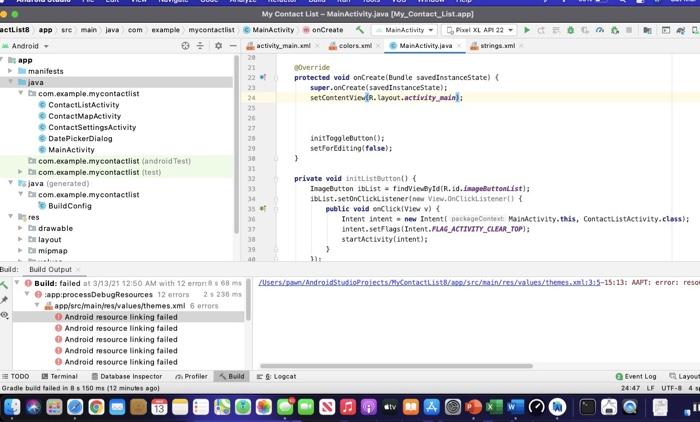Run app with Coverage icon
Viewport: 700px width, 422px height.
point(585,30)
